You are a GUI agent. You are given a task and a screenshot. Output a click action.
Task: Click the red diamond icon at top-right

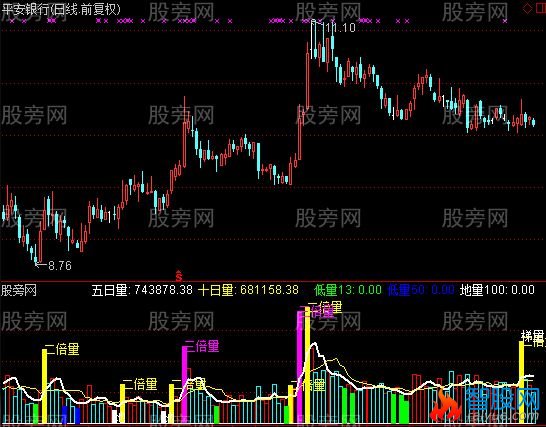point(528,9)
